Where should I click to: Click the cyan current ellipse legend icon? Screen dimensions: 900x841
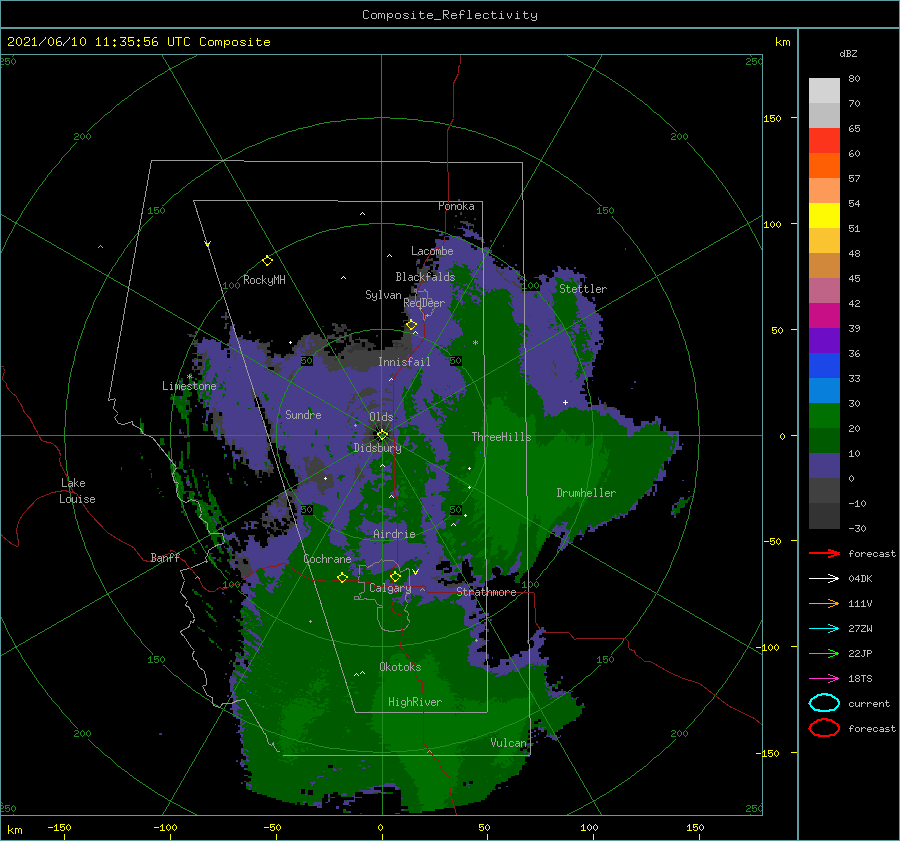point(824,703)
